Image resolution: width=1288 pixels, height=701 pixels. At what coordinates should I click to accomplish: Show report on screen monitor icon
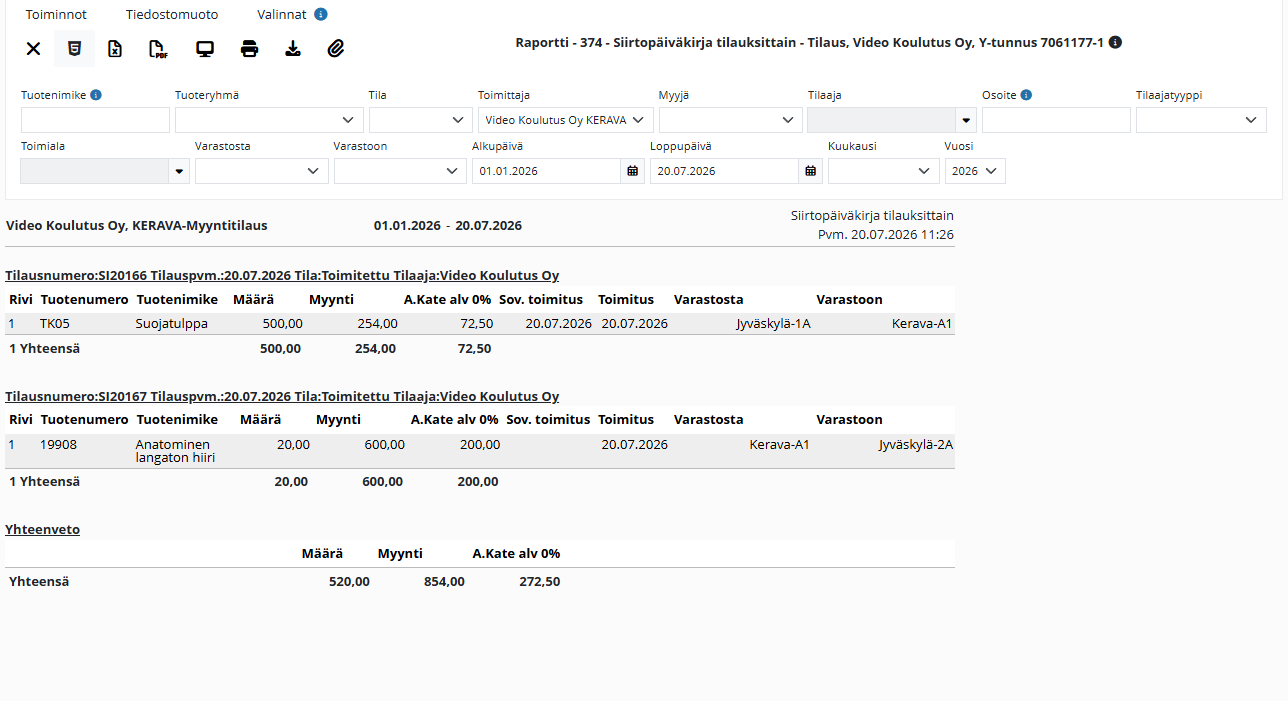pos(205,48)
